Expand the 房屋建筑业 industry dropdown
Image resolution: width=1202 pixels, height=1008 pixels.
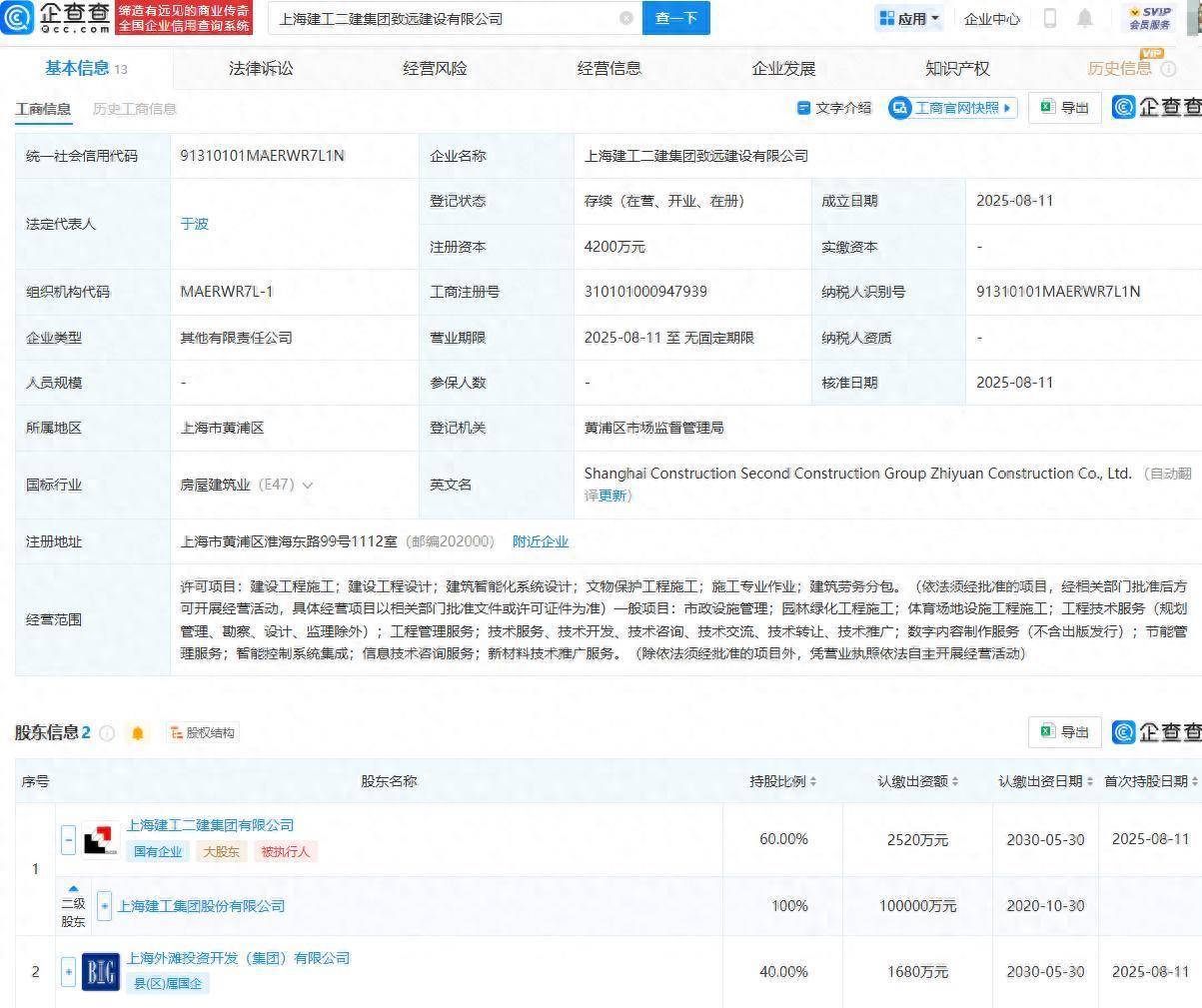pos(308,486)
